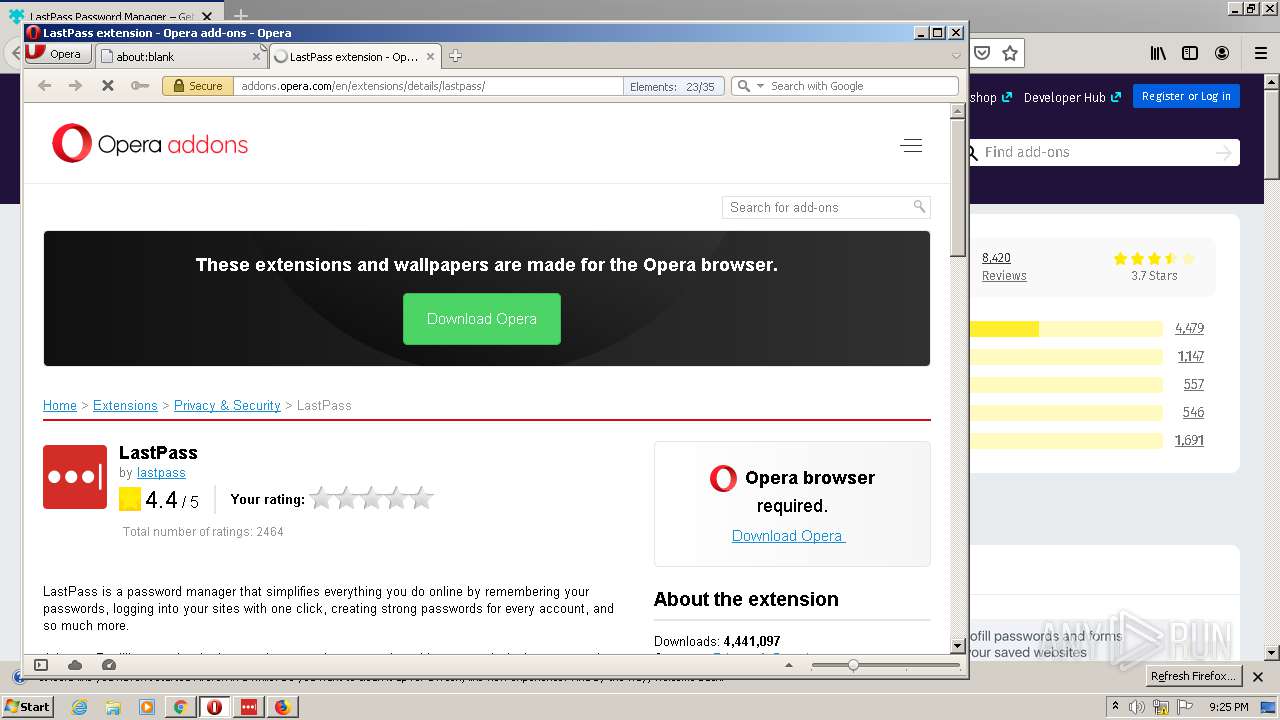Rate LastPass three stars
The height and width of the screenshot is (720, 1280).
tap(372, 498)
